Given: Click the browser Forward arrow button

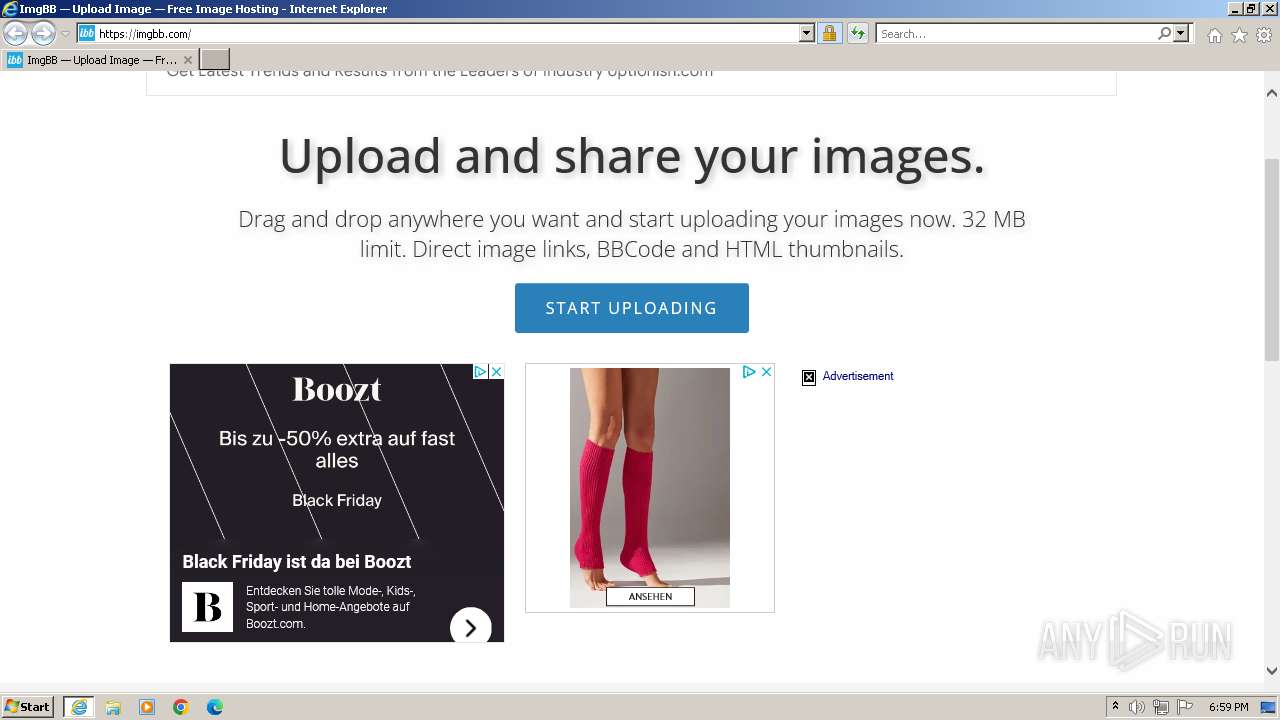Looking at the screenshot, I should point(43,33).
